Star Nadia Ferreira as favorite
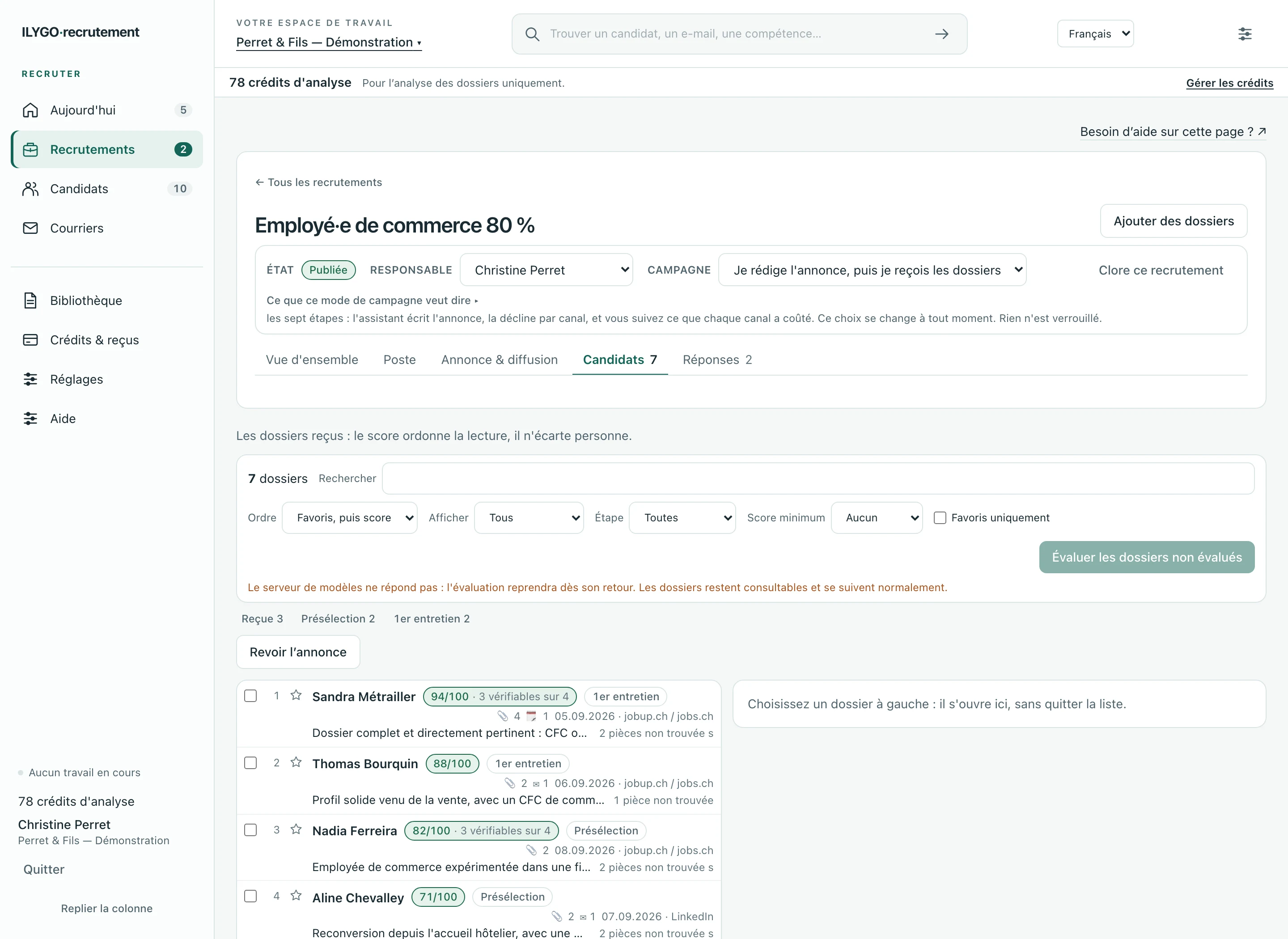This screenshot has height=939, width=1288. [296, 830]
